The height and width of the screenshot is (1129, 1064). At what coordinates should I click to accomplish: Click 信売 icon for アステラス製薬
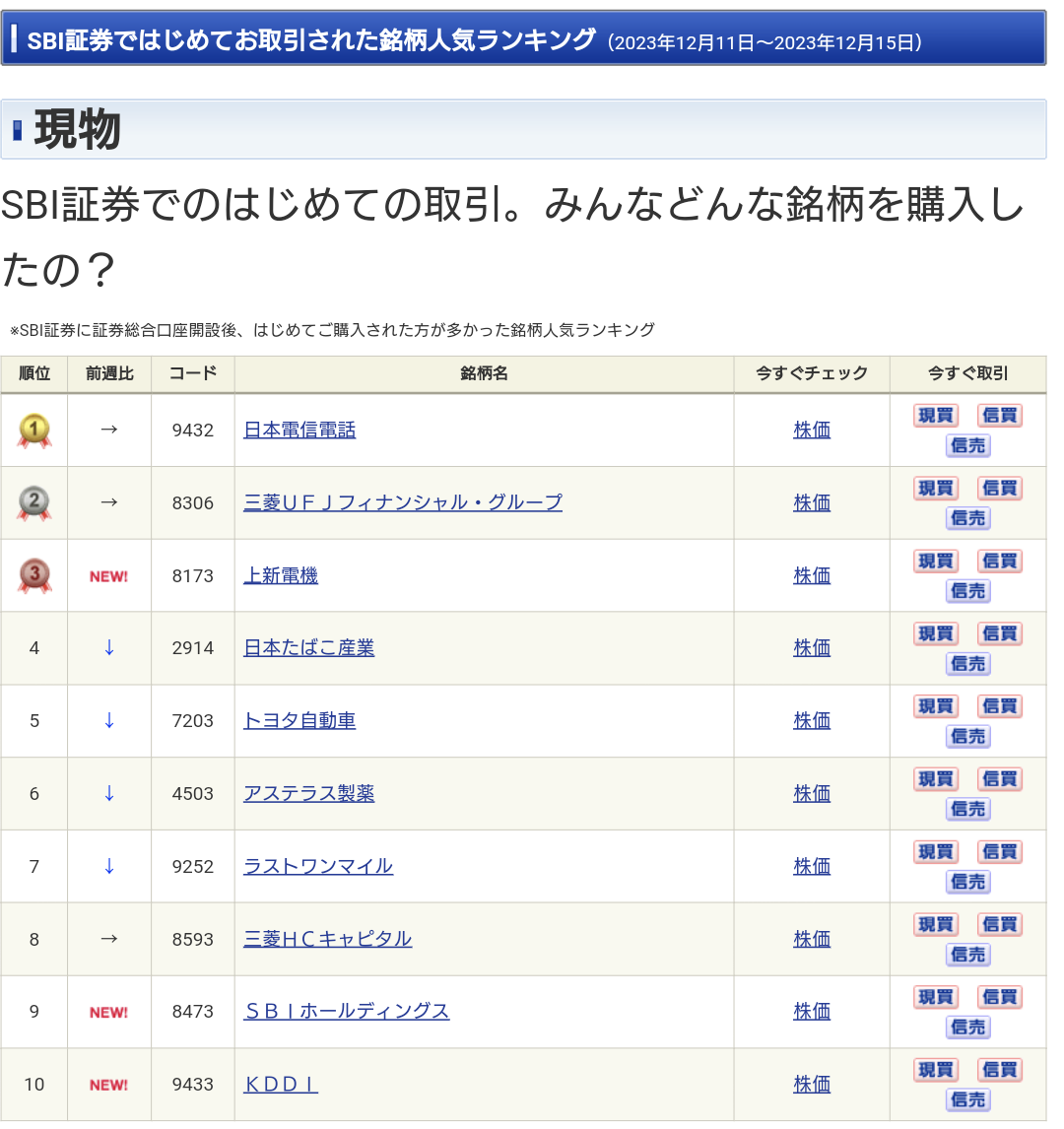[968, 809]
